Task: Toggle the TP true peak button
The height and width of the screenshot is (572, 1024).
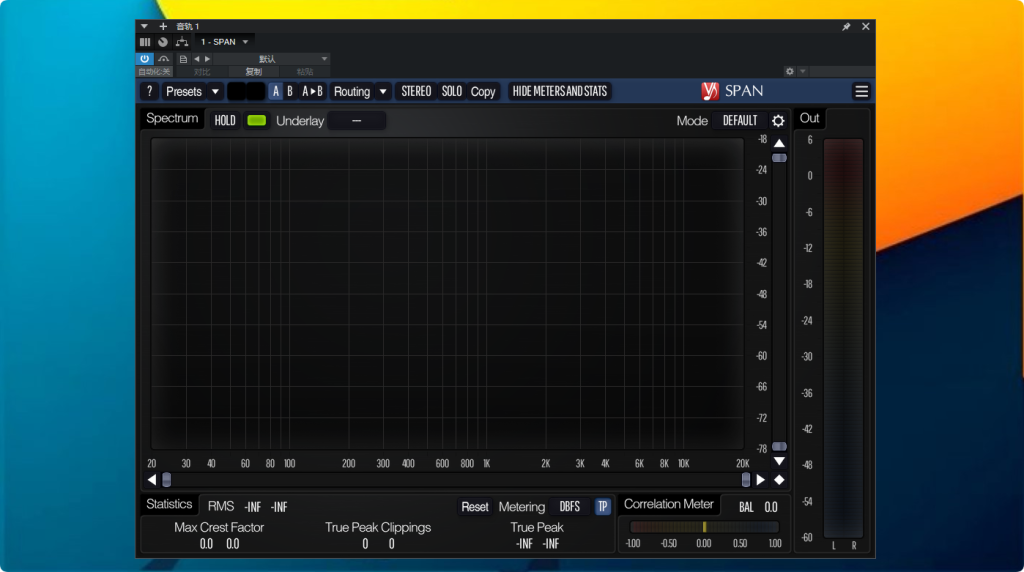Action: tap(602, 507)
